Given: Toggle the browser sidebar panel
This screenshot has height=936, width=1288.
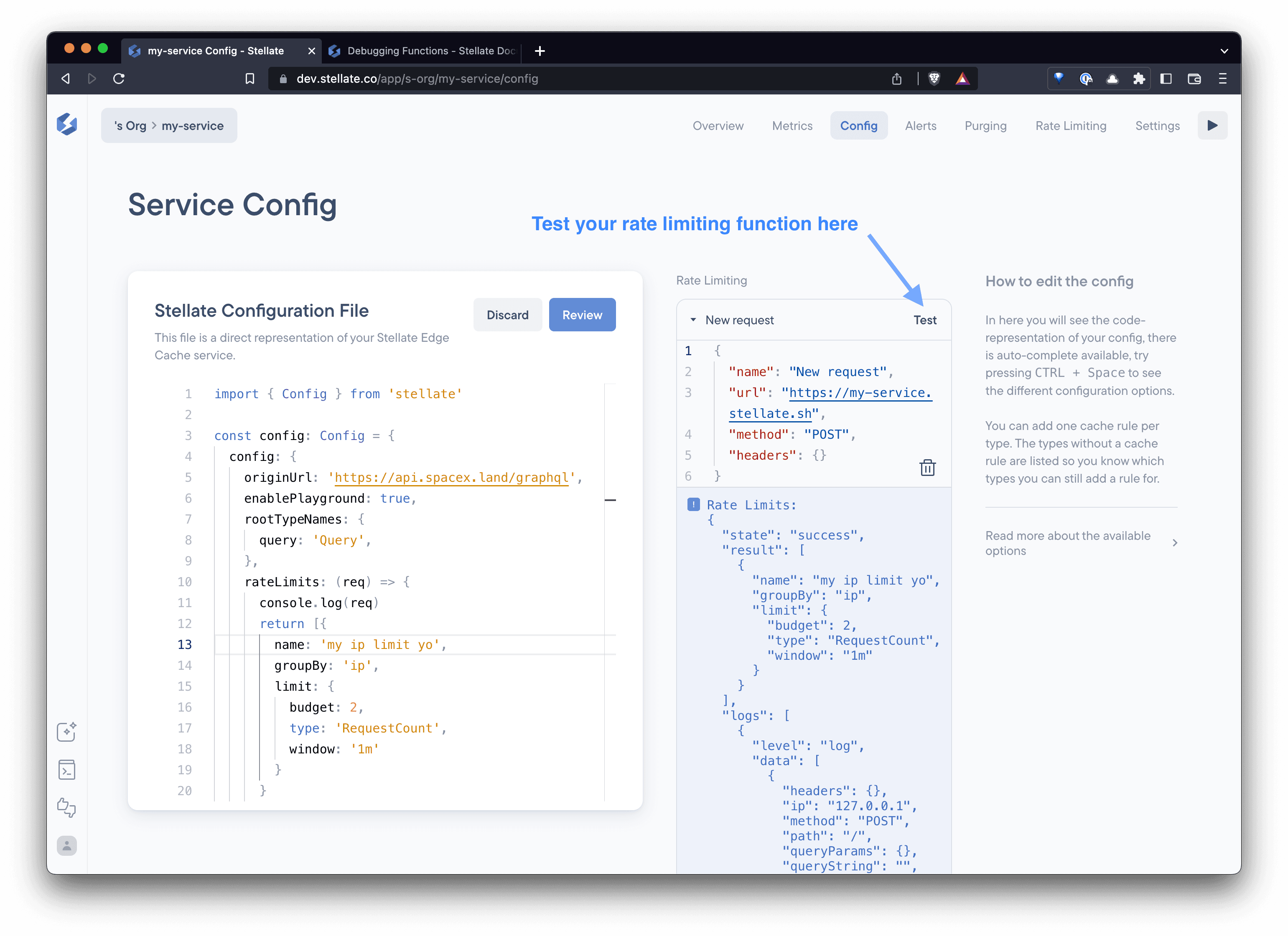Looking at the screenshot, I should point(1166,79).
